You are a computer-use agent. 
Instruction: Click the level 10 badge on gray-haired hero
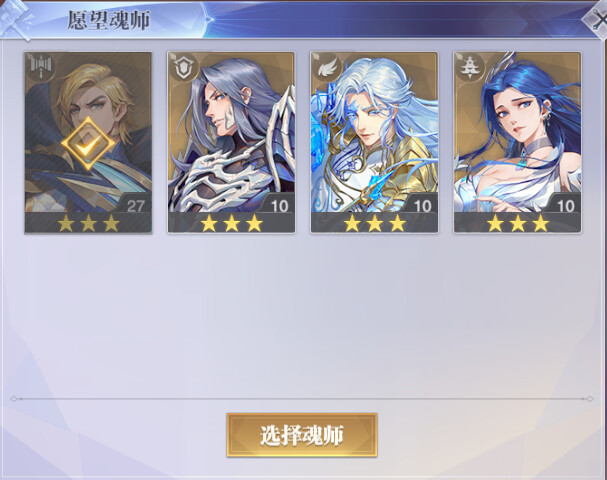[x=279, y=205]
